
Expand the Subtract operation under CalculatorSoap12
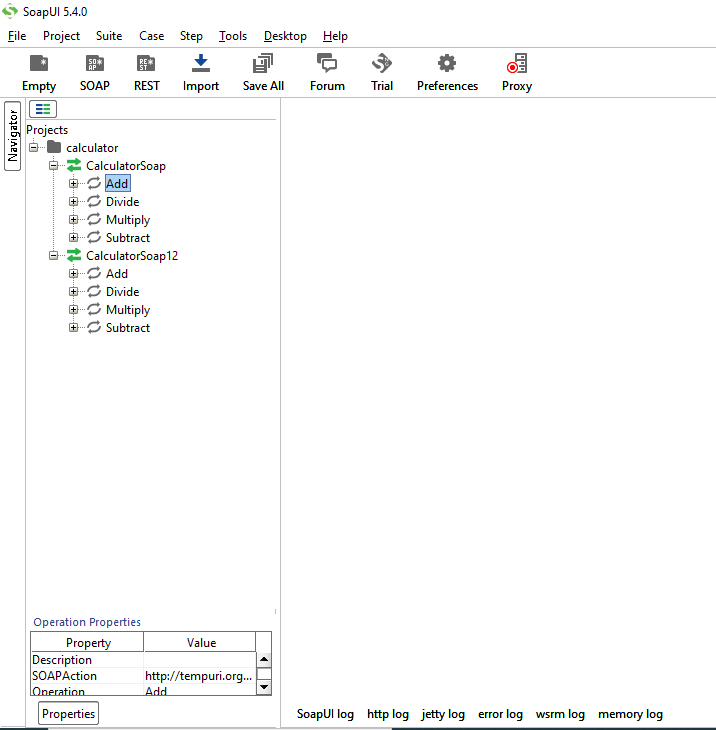pos(73,328)
